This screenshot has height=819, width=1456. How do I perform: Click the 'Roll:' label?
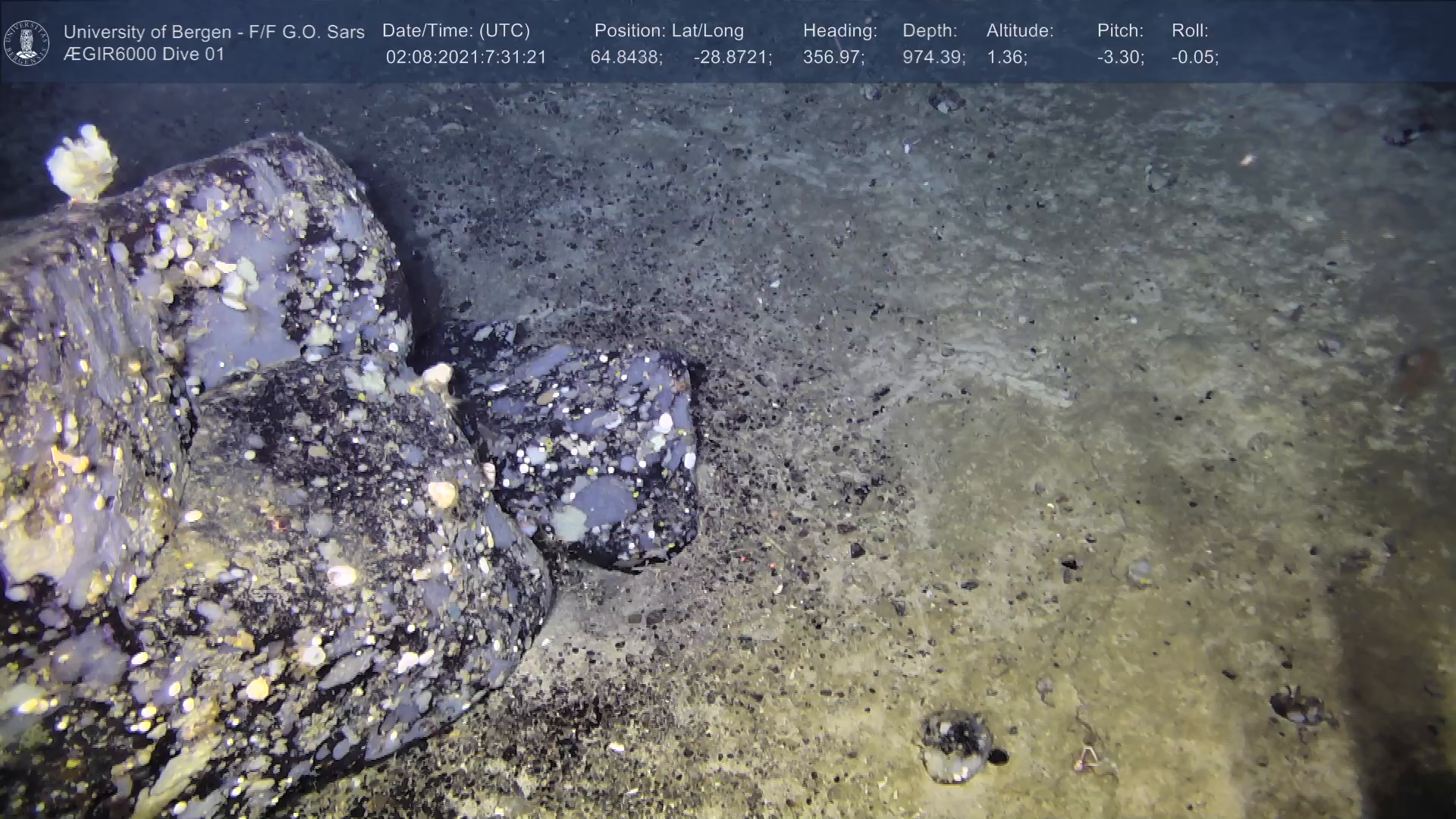coord(1189,31)
